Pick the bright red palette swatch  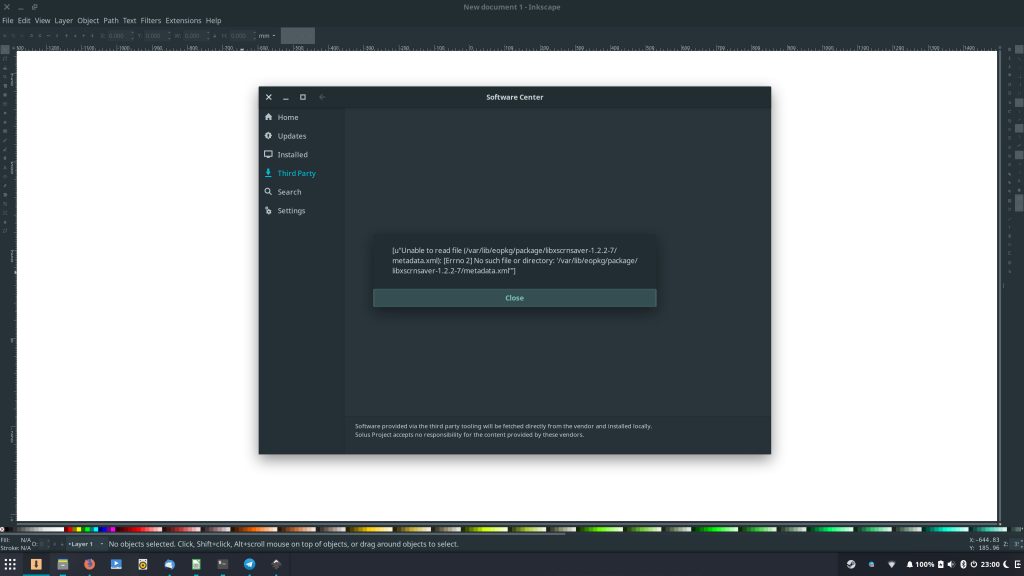pyautogui.click(x=69, y=529)
